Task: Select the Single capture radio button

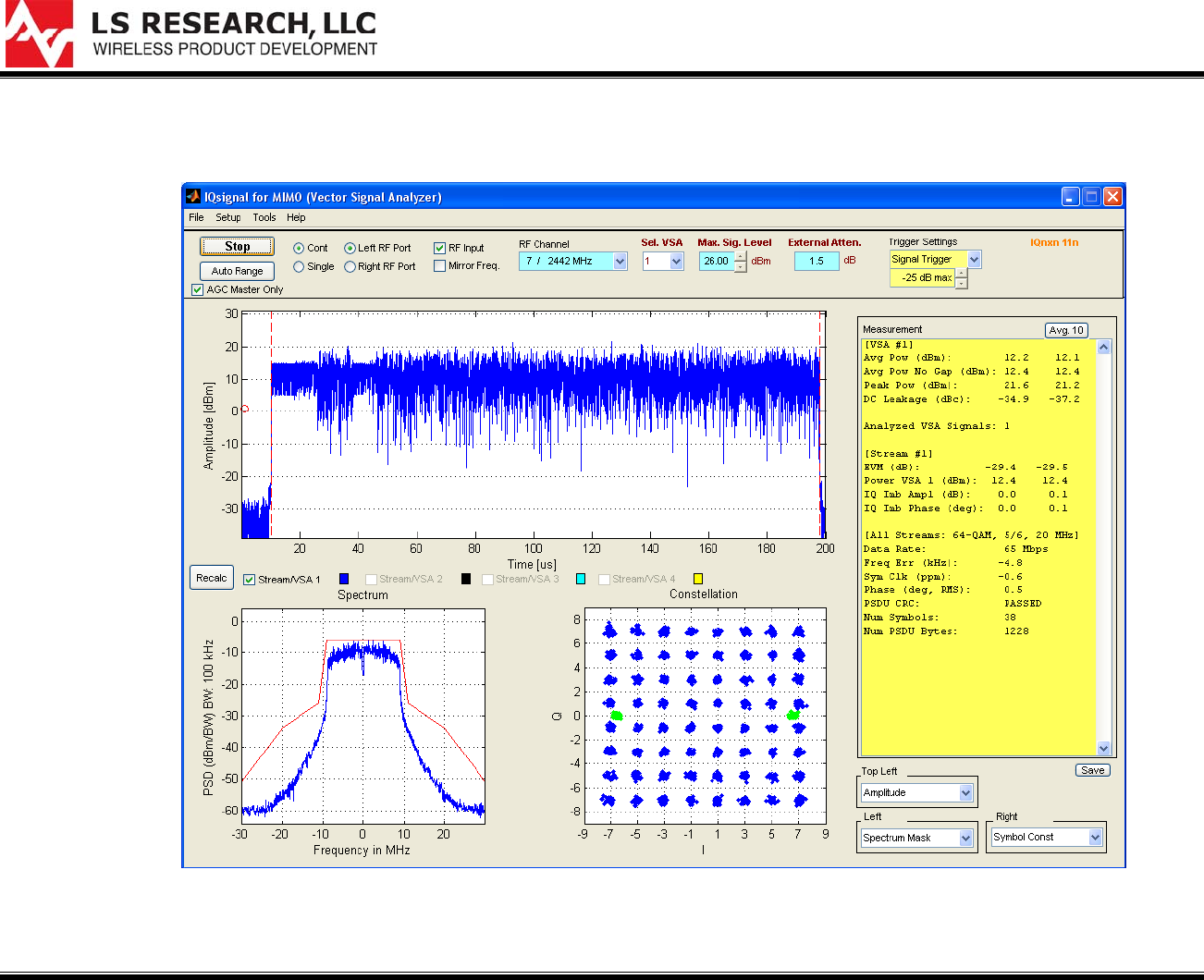Action: [x=299, y=267]
